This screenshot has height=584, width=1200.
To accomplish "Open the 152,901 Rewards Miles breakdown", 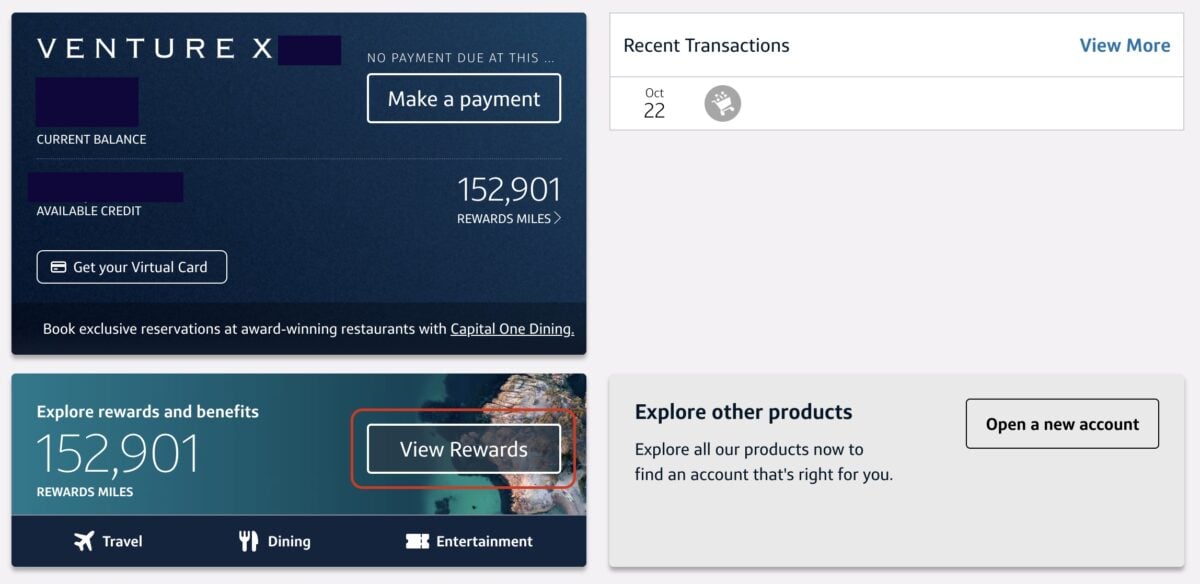I will [x=508, y=196].
